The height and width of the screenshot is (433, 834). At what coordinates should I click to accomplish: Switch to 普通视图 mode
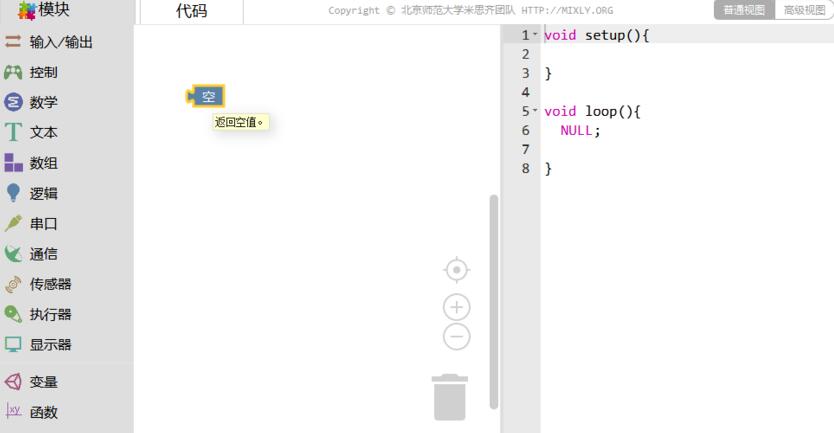coord(744,10)
